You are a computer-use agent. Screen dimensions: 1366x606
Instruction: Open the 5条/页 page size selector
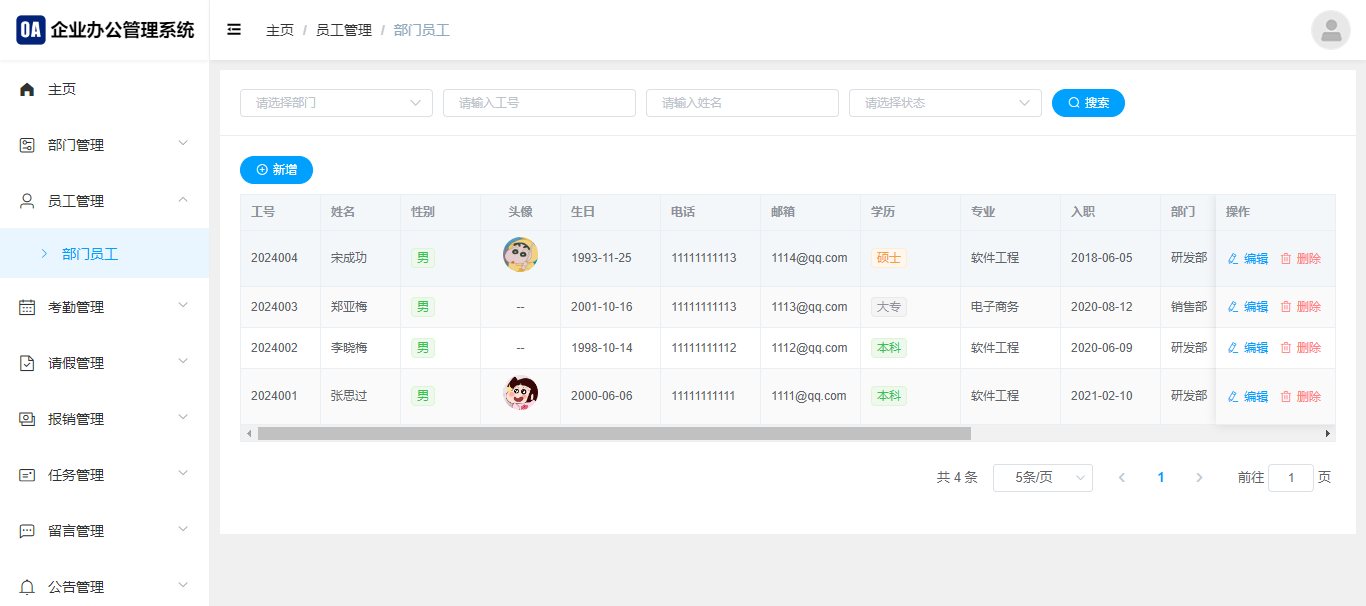(1042, 478)
